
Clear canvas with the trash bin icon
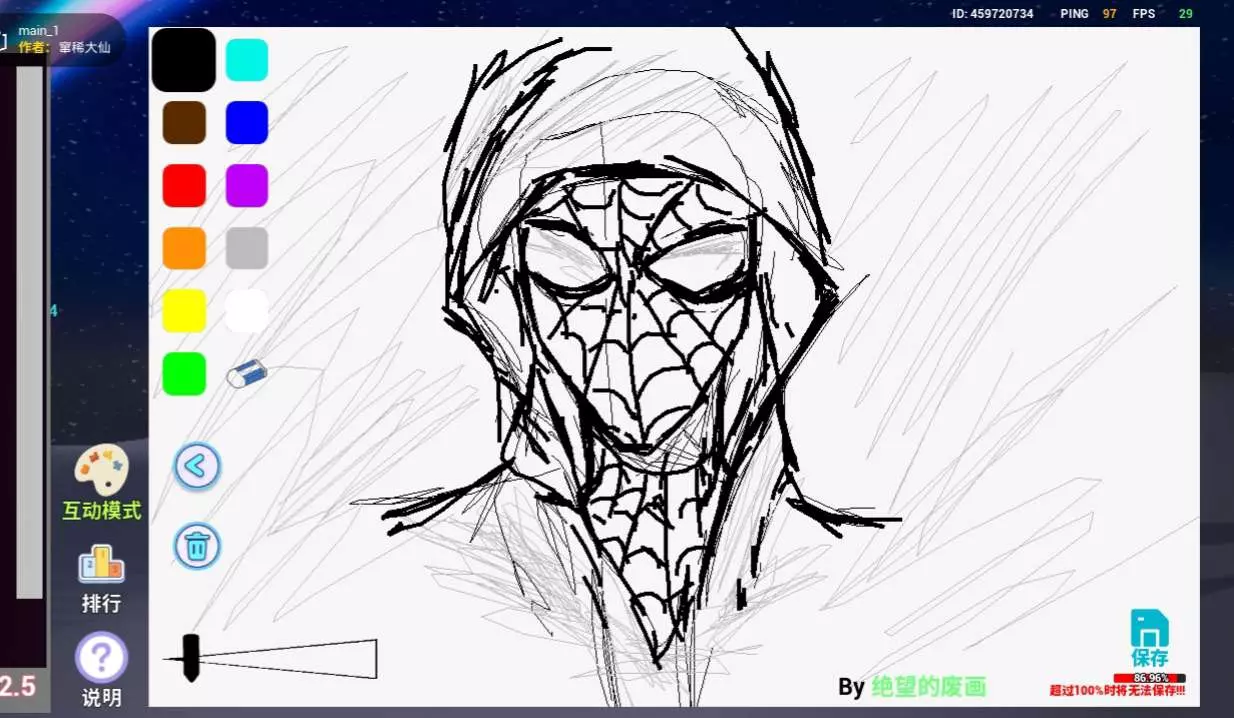point(197,546)
